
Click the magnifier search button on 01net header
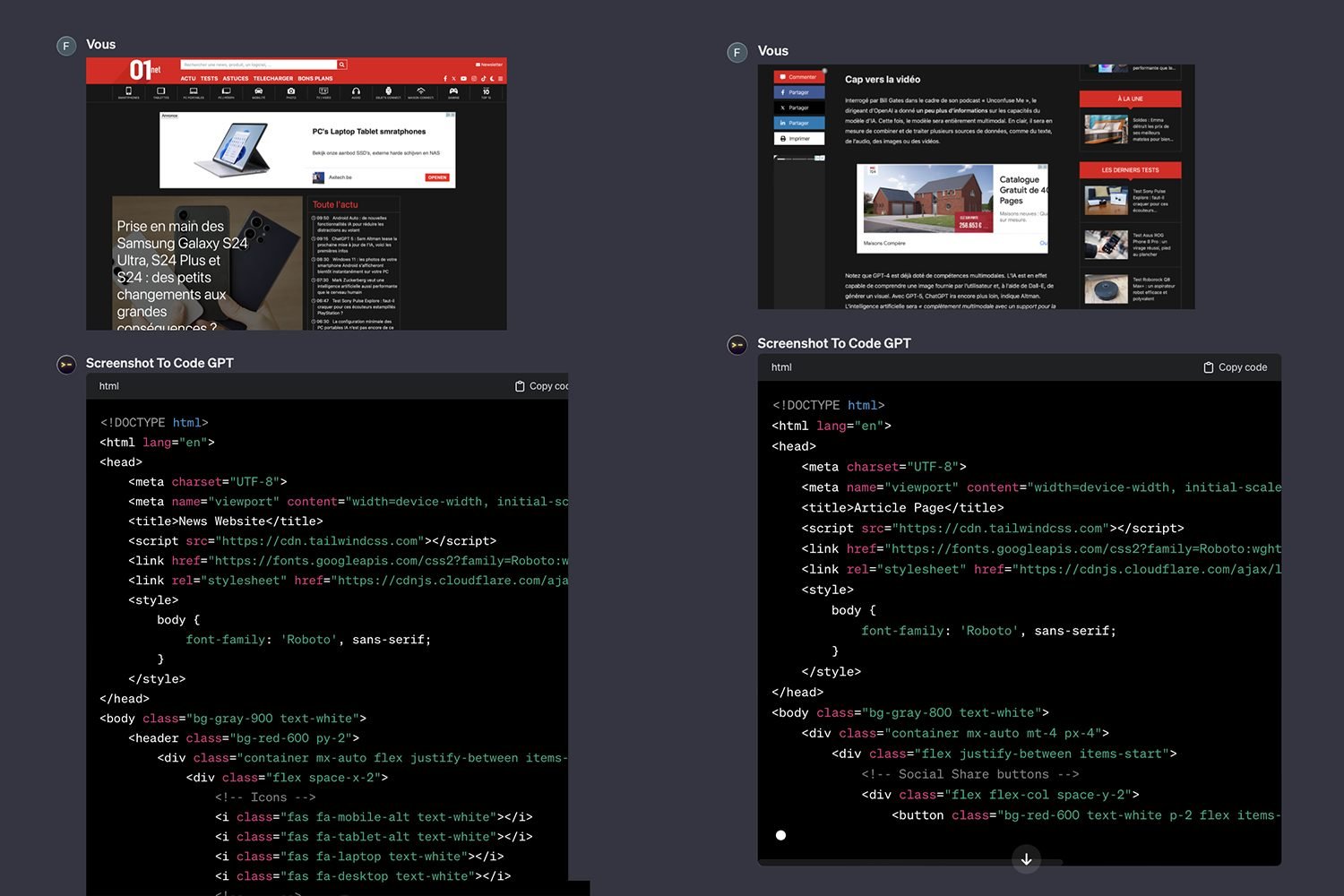coord(341,65)
